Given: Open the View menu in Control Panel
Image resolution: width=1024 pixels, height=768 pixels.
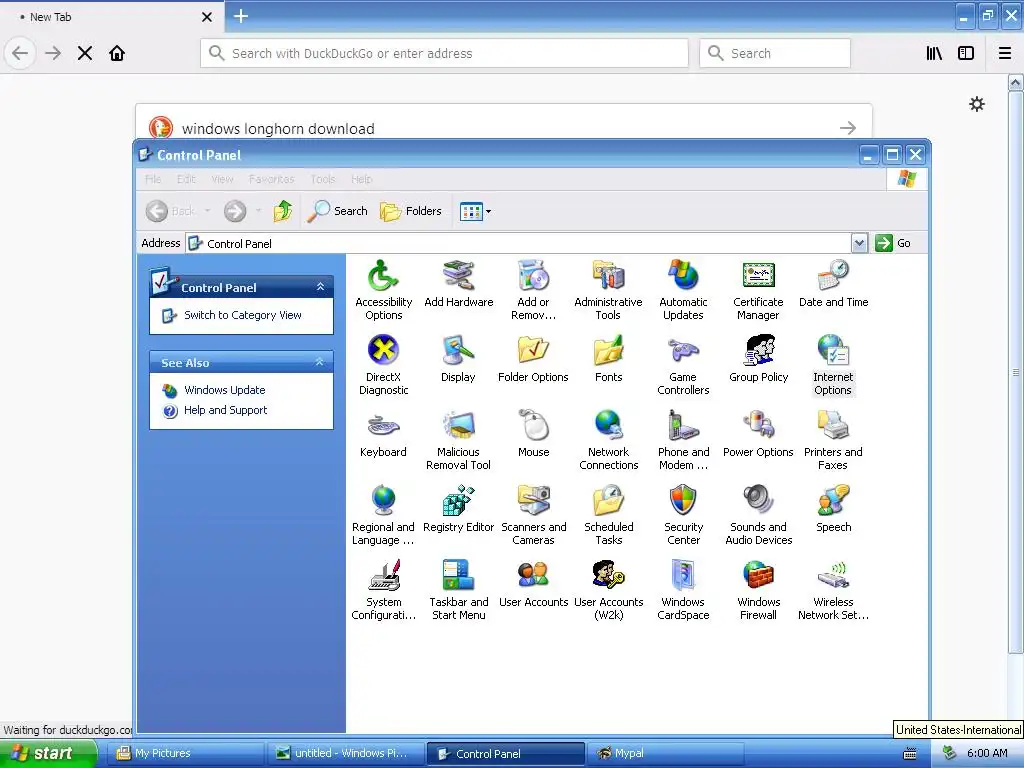Looking at the screenshot, I should pyautogui.click(x=222, y=179).
